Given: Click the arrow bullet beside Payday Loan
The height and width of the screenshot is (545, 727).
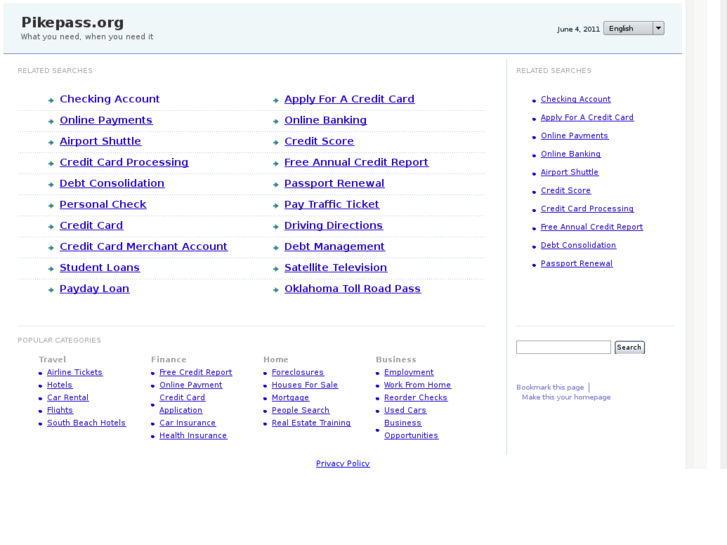Looking at the screenshot, I should click(x=51, y=290).
